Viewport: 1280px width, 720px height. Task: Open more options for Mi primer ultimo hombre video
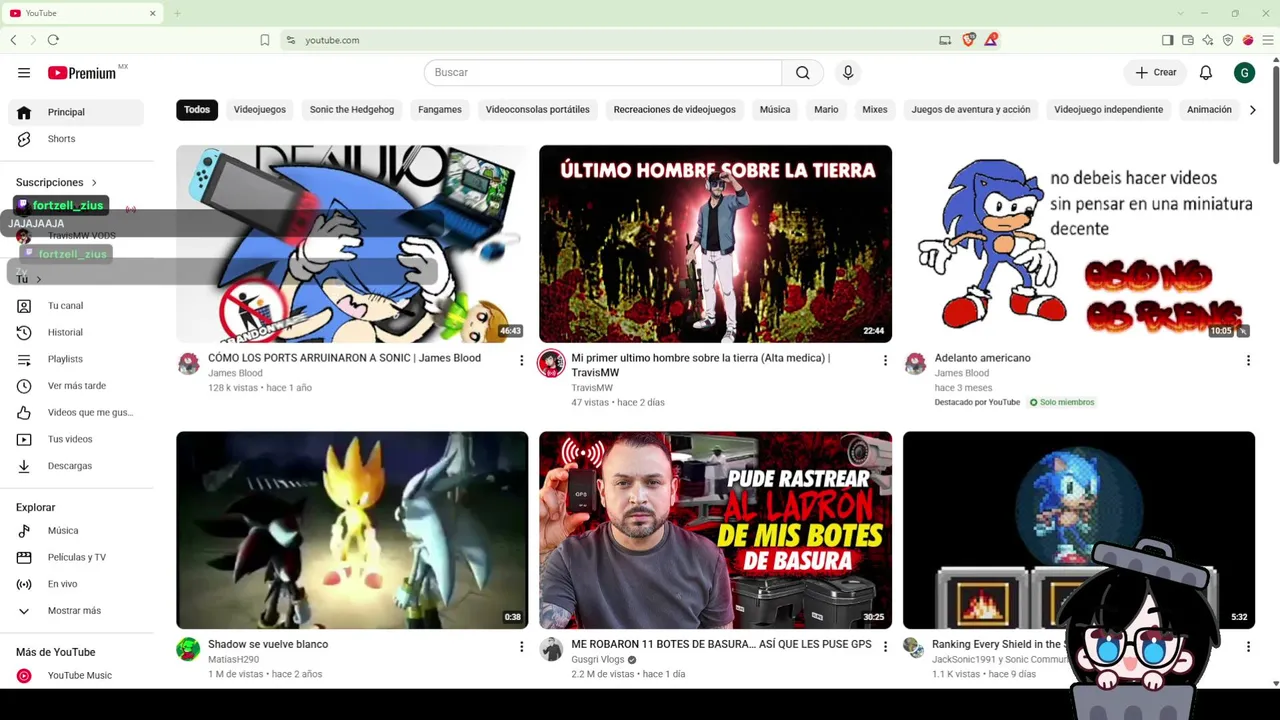click(885, 360)
